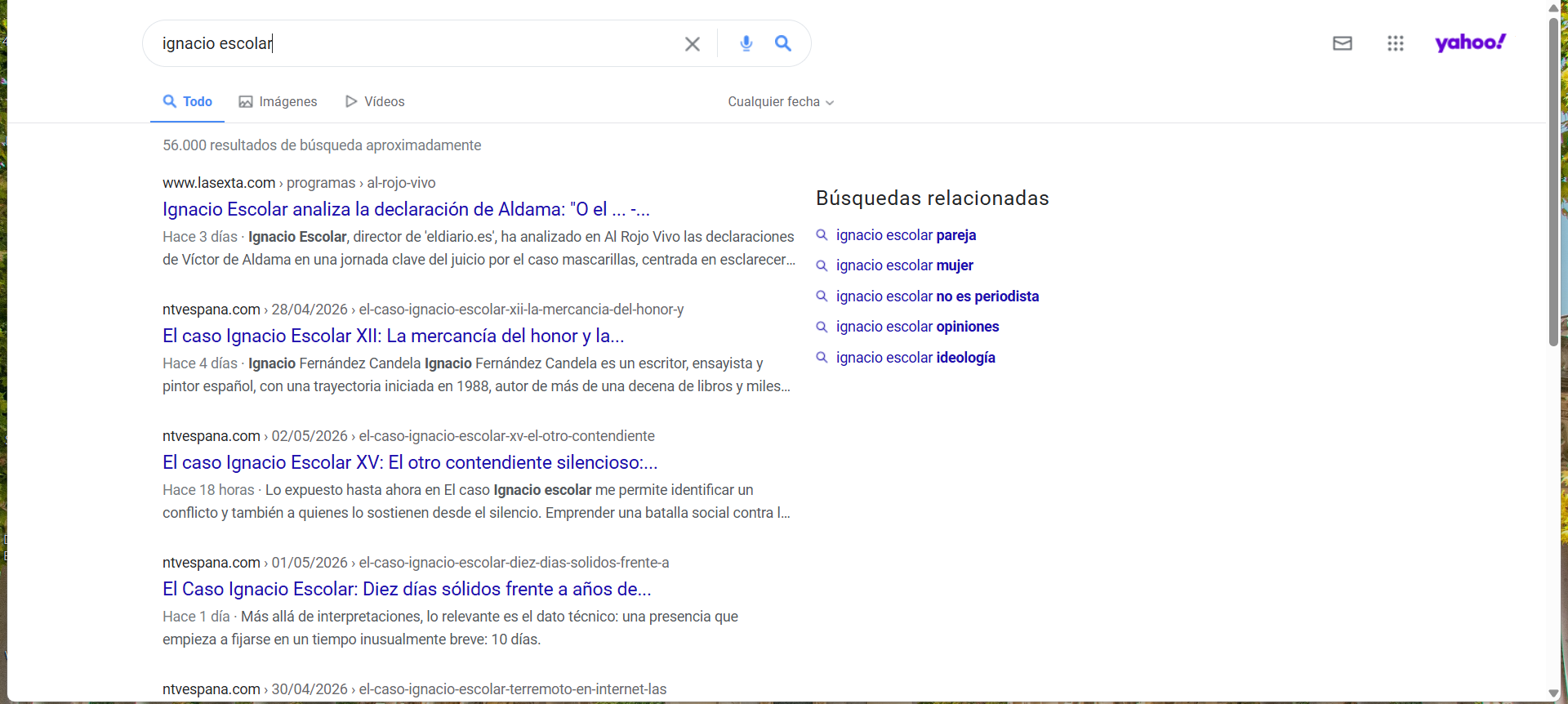Click the snippet starting Hace 18 horas
The image size is (1568, 704).
click(x=476, y=501)
